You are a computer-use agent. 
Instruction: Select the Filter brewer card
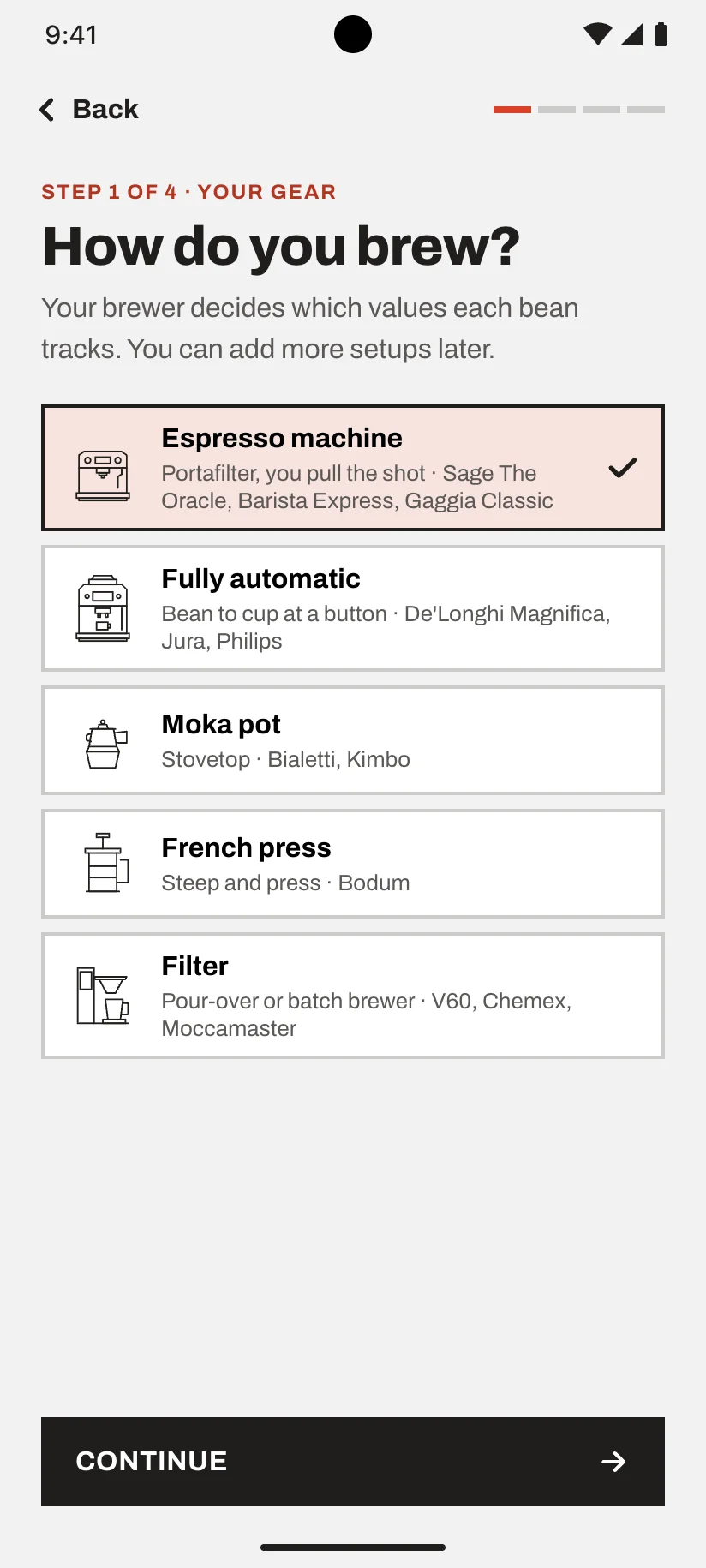point(353,996)
